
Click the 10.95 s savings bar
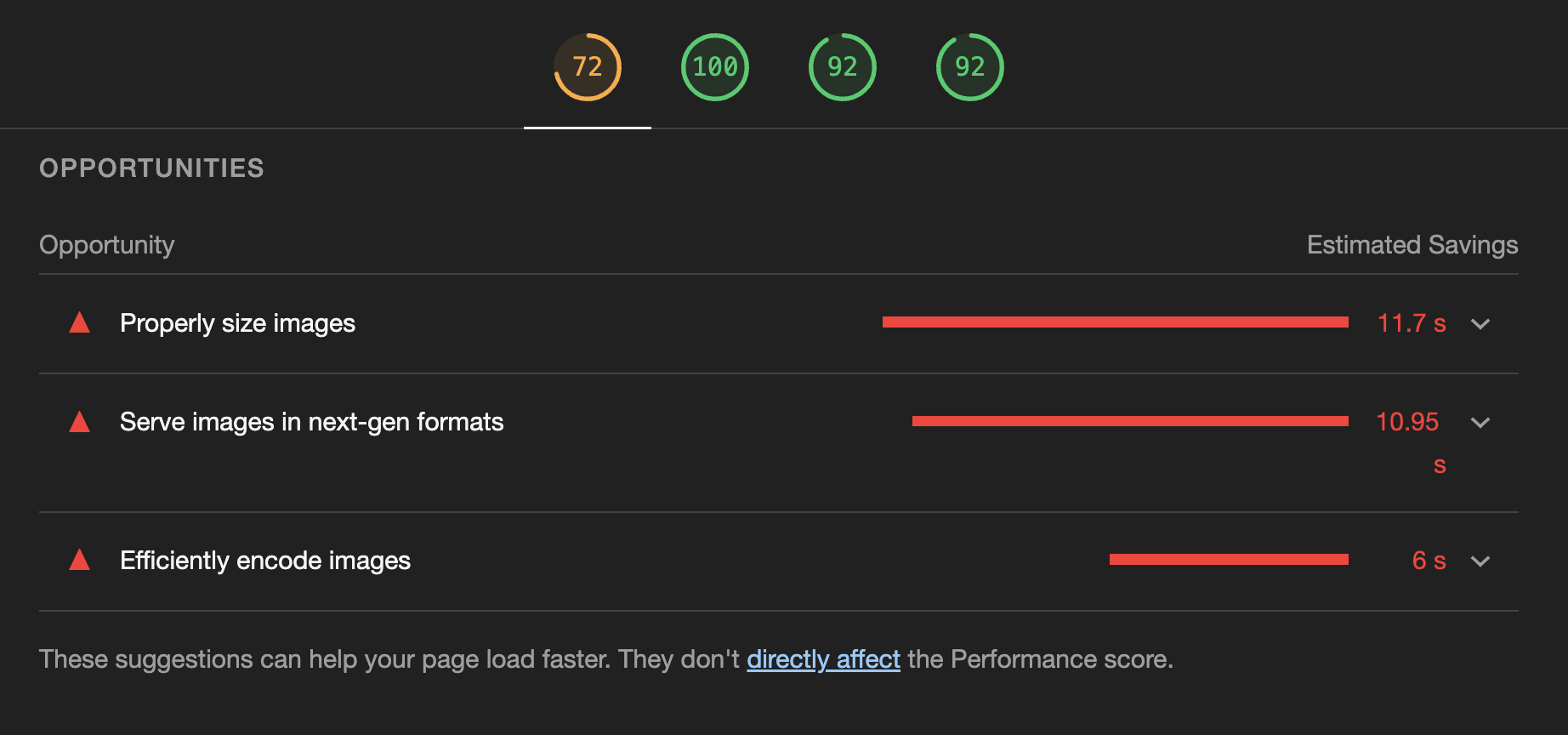(1130, 421)
